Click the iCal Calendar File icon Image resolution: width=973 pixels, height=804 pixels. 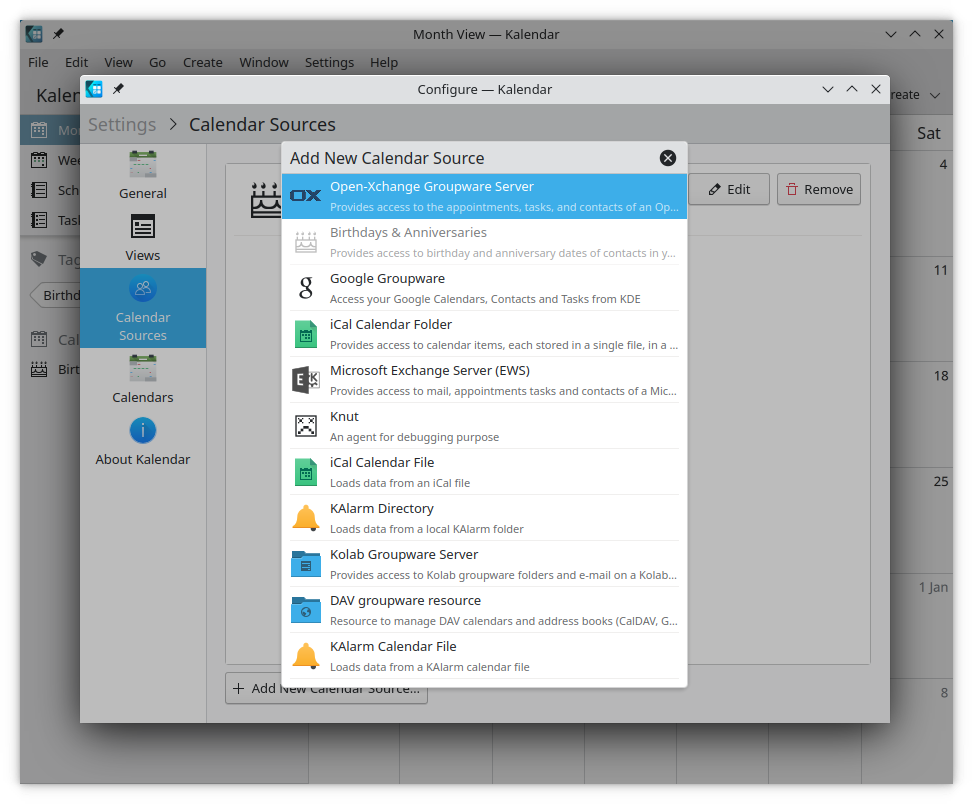(306, 472)
